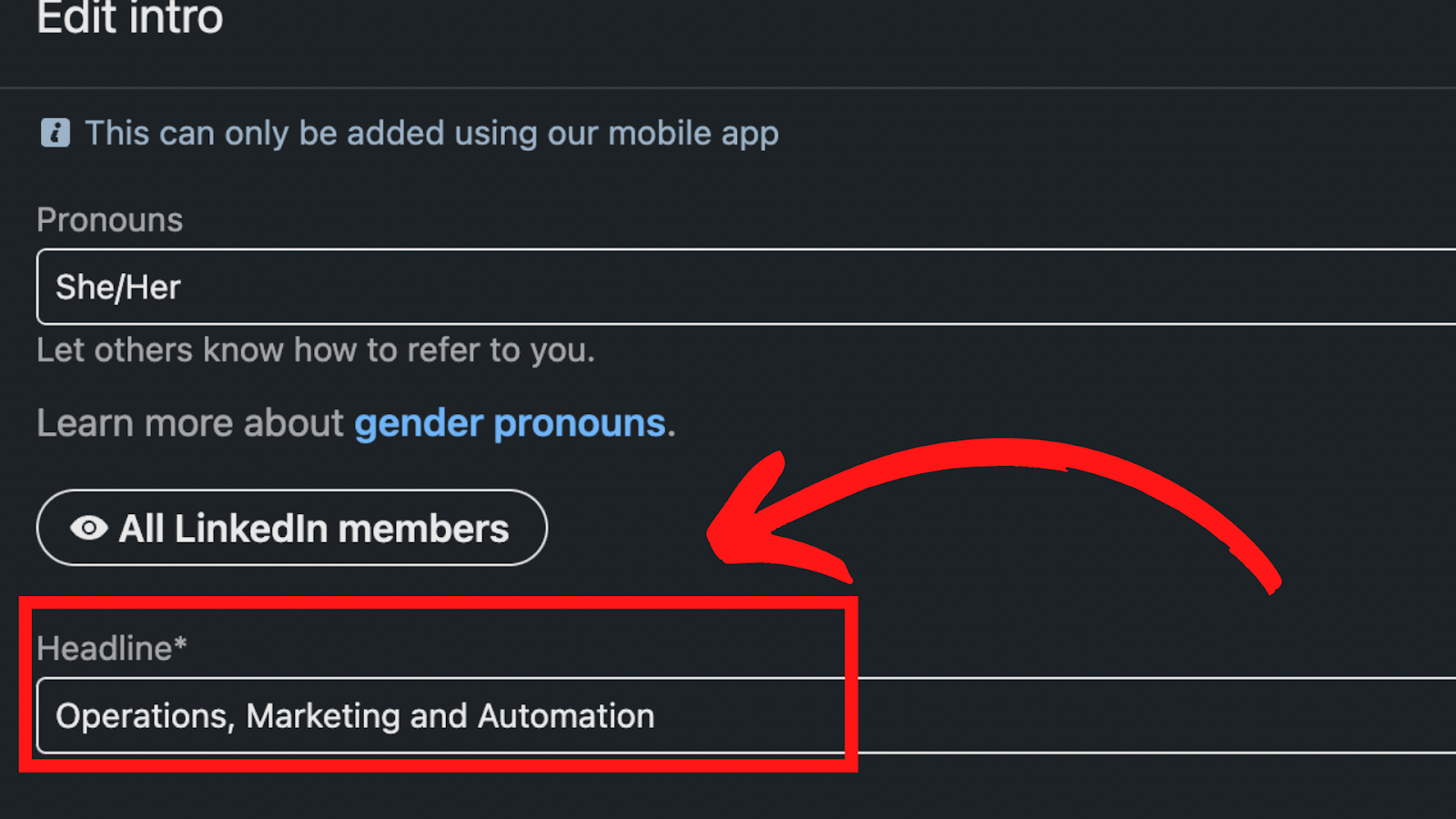The height and width of the screenshot is (819, 1456).
Task: Click inside the Headline input field
Action: coord(746,715)
